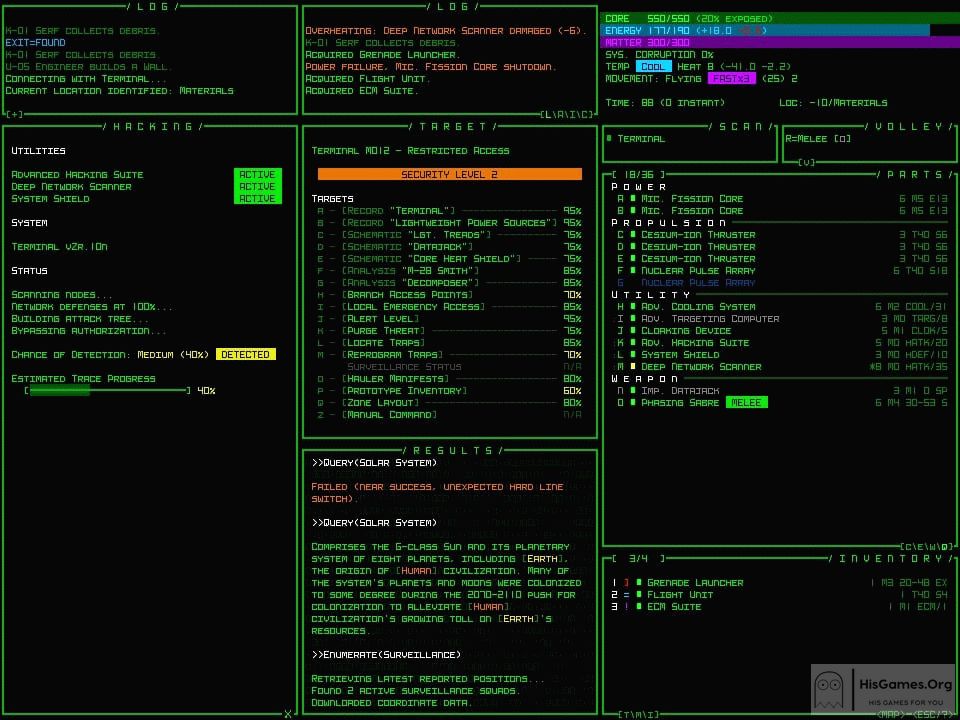Click the Propulsion section header in Parts
The height and width of the screenshot is (720, 960).
pos(669,223)
